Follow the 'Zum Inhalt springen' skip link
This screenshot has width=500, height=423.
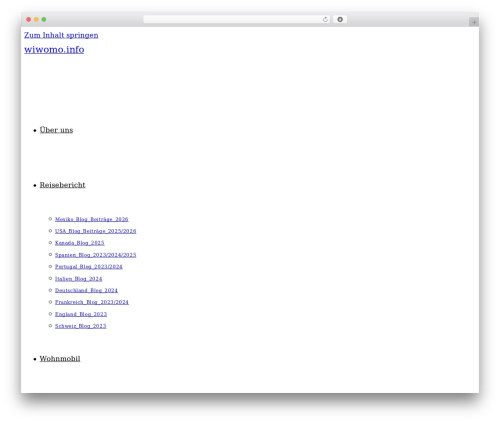point(61,35)
